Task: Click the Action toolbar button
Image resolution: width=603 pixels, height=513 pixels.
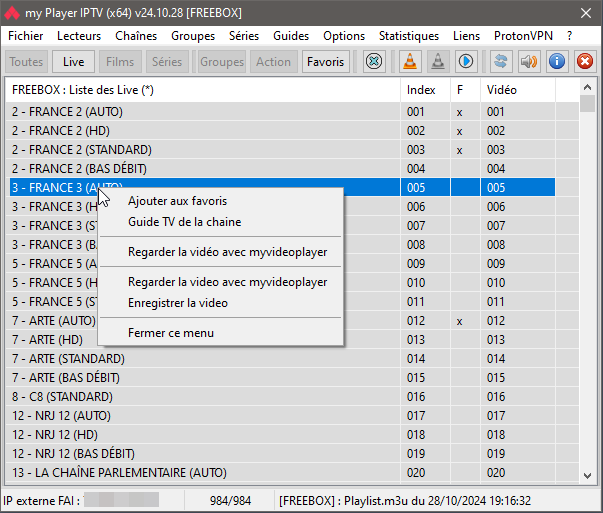Action: coord(273,62)
